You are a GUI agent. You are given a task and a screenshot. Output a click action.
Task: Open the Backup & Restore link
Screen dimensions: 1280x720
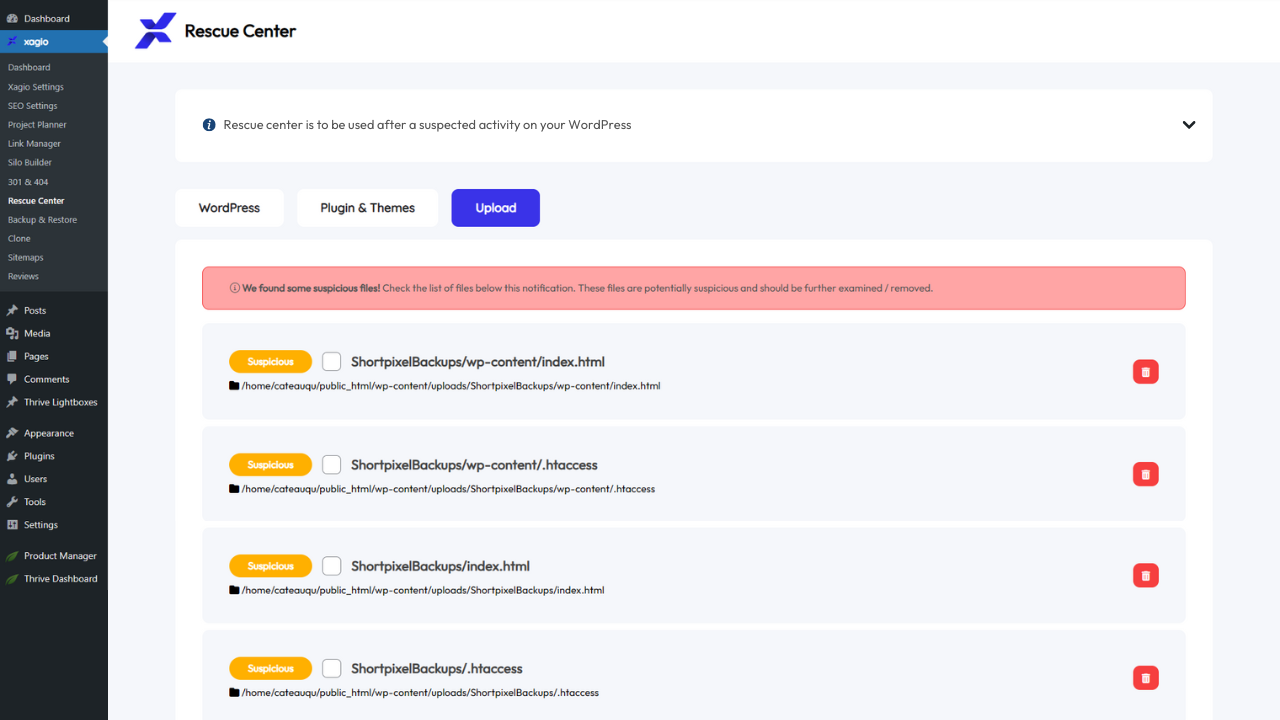(x=40, y=219)
